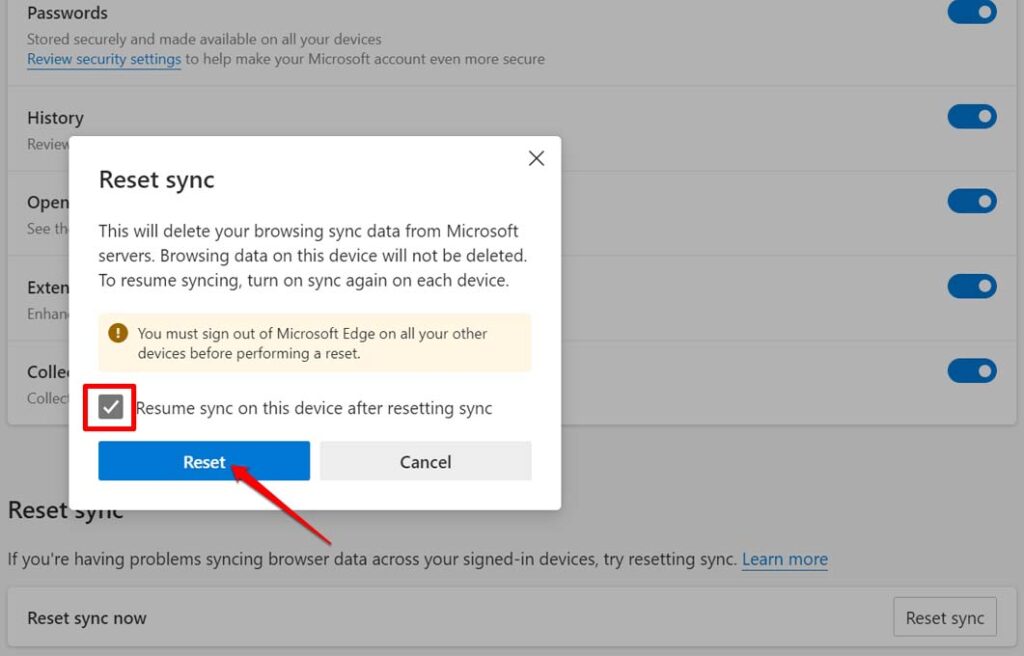Toggle off Open tabs syncing
1024x656 pixels.
pos(971,201)
